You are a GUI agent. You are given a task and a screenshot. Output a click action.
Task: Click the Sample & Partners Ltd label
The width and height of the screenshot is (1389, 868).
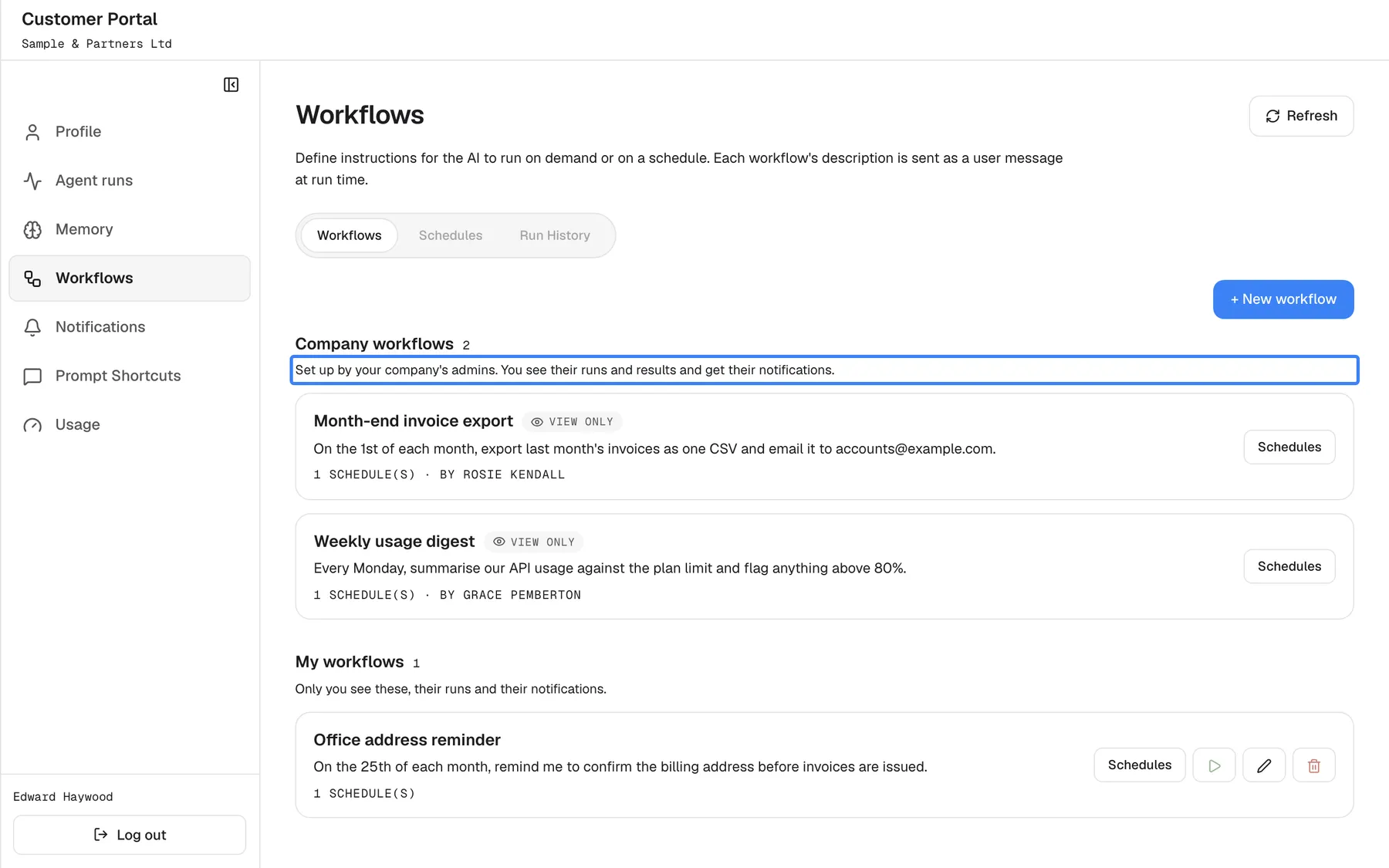[x=96, y=44]
